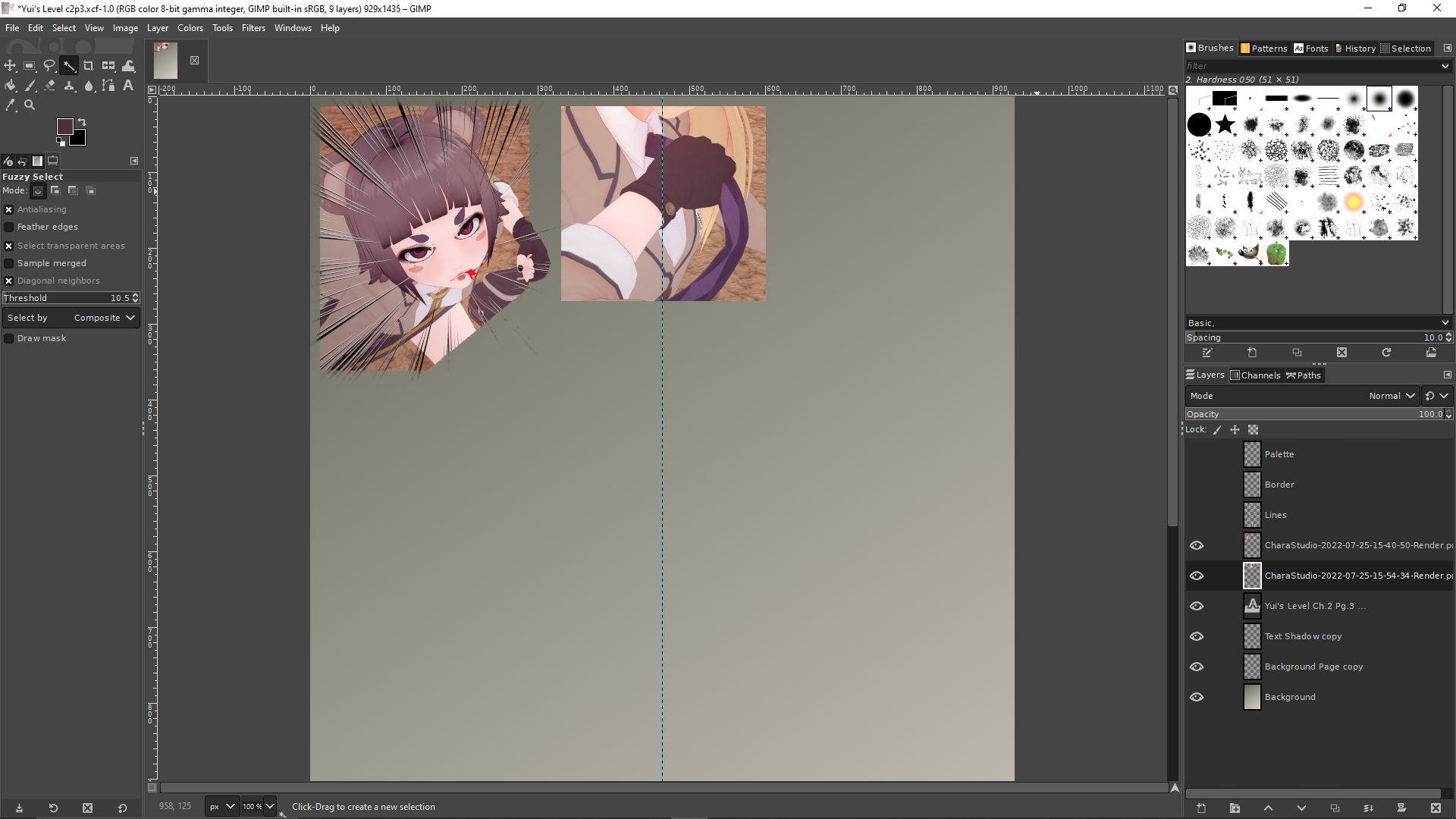Enable the Feather edges checkbox
This screenshot has height=819, width=1456.
[9, 227]
